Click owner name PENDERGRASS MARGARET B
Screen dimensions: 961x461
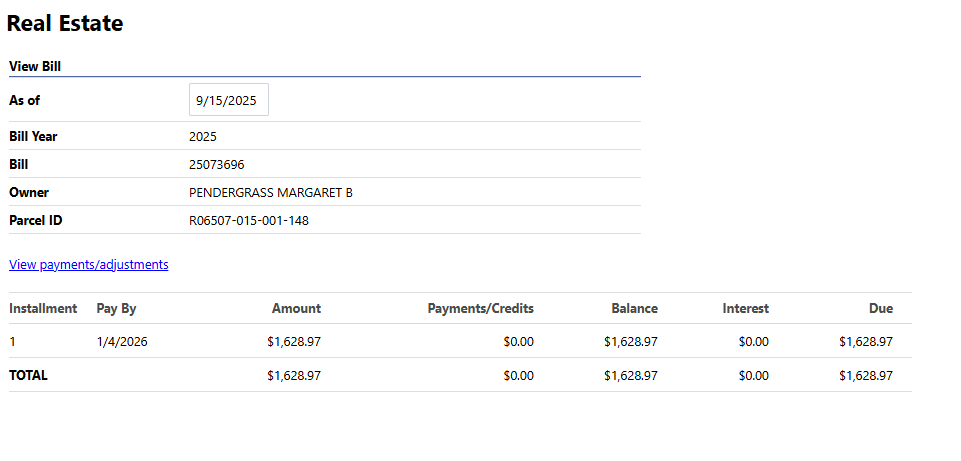(x=270, y=192)
